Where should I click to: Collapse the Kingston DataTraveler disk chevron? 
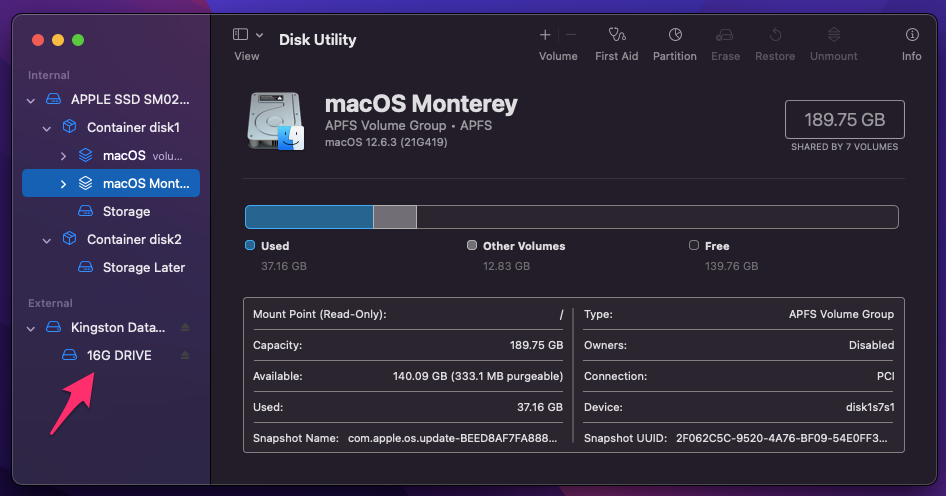click(31, 328)
